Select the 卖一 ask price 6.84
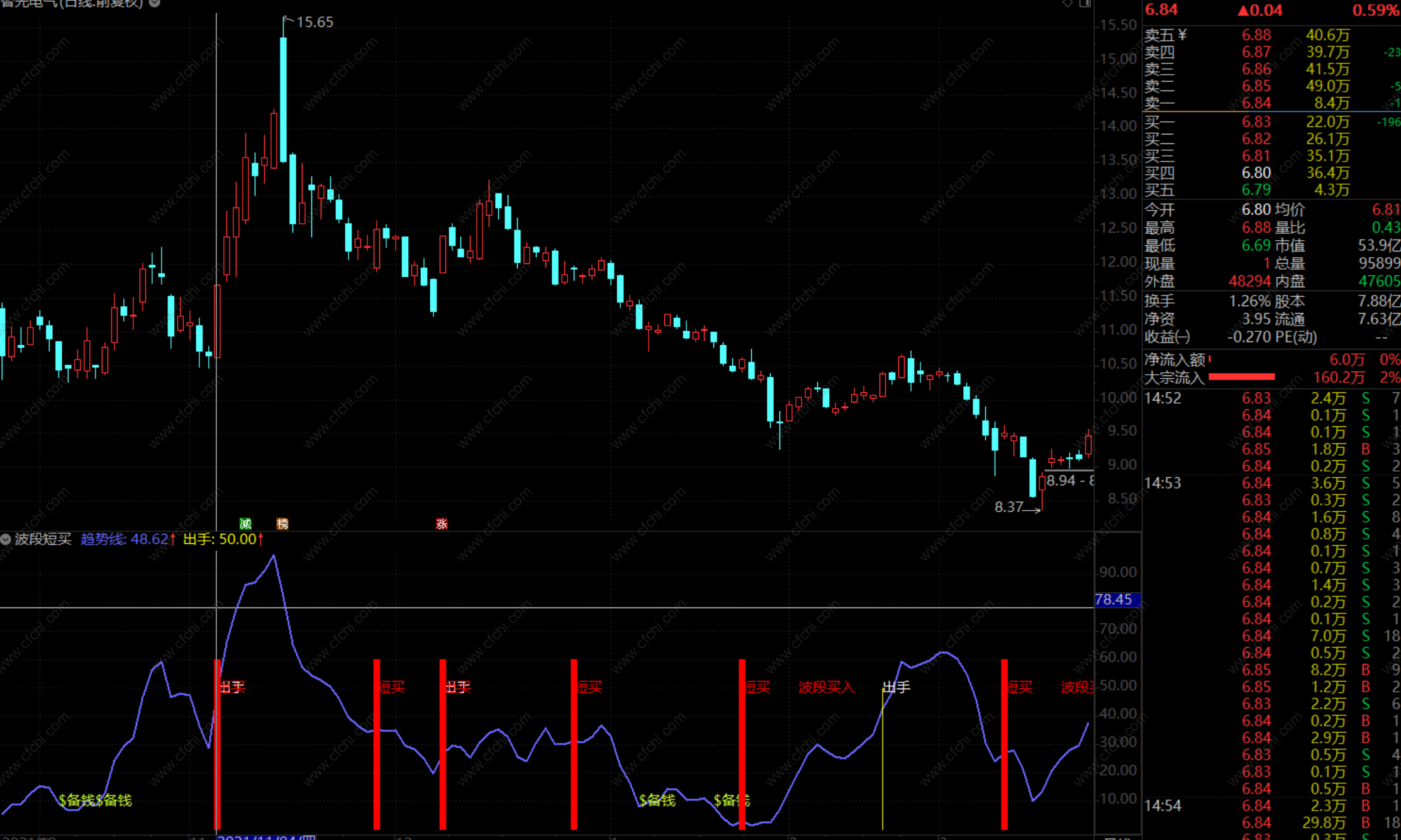The height and width of the screenshot is (840, 1401). [1256, 103]
